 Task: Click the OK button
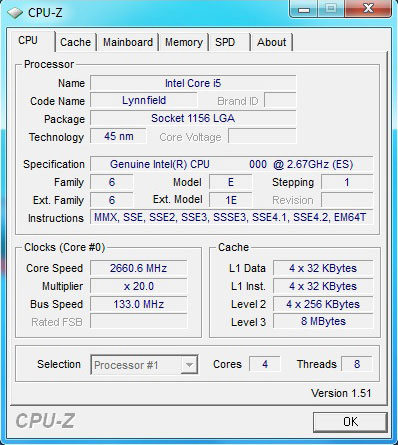[350, 422]
